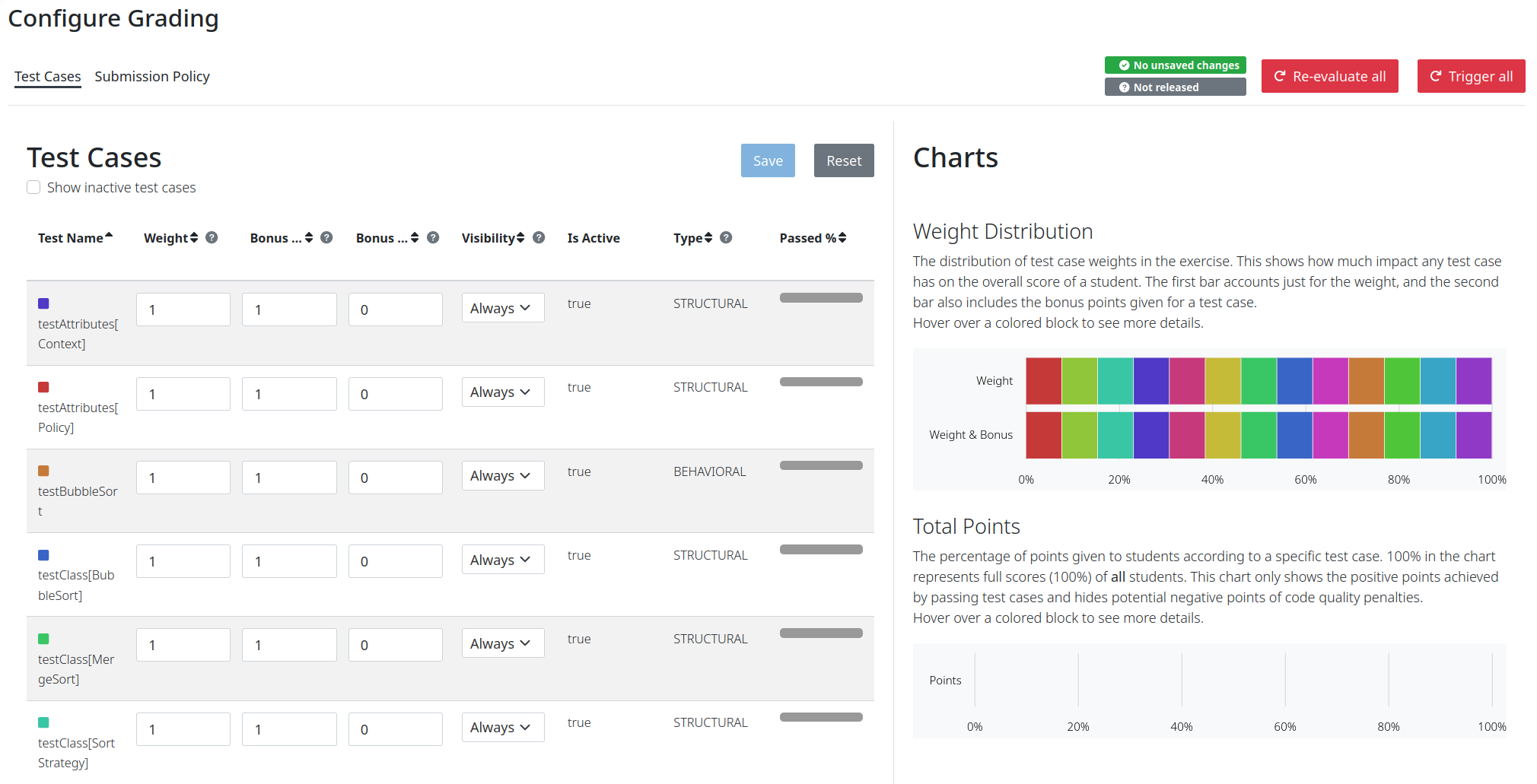The height and width of the screenshot is (784, 1537).
Task: Click the Weight input for testClass[SortStrategy]
Action: coord(183,728)
